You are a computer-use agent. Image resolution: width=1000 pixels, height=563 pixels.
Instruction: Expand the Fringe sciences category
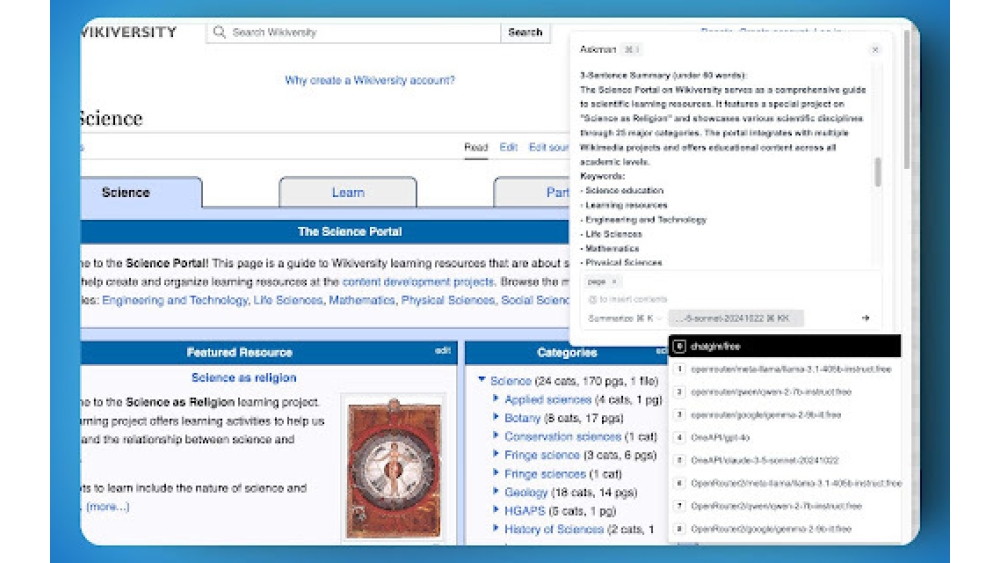tap(496, 473)
